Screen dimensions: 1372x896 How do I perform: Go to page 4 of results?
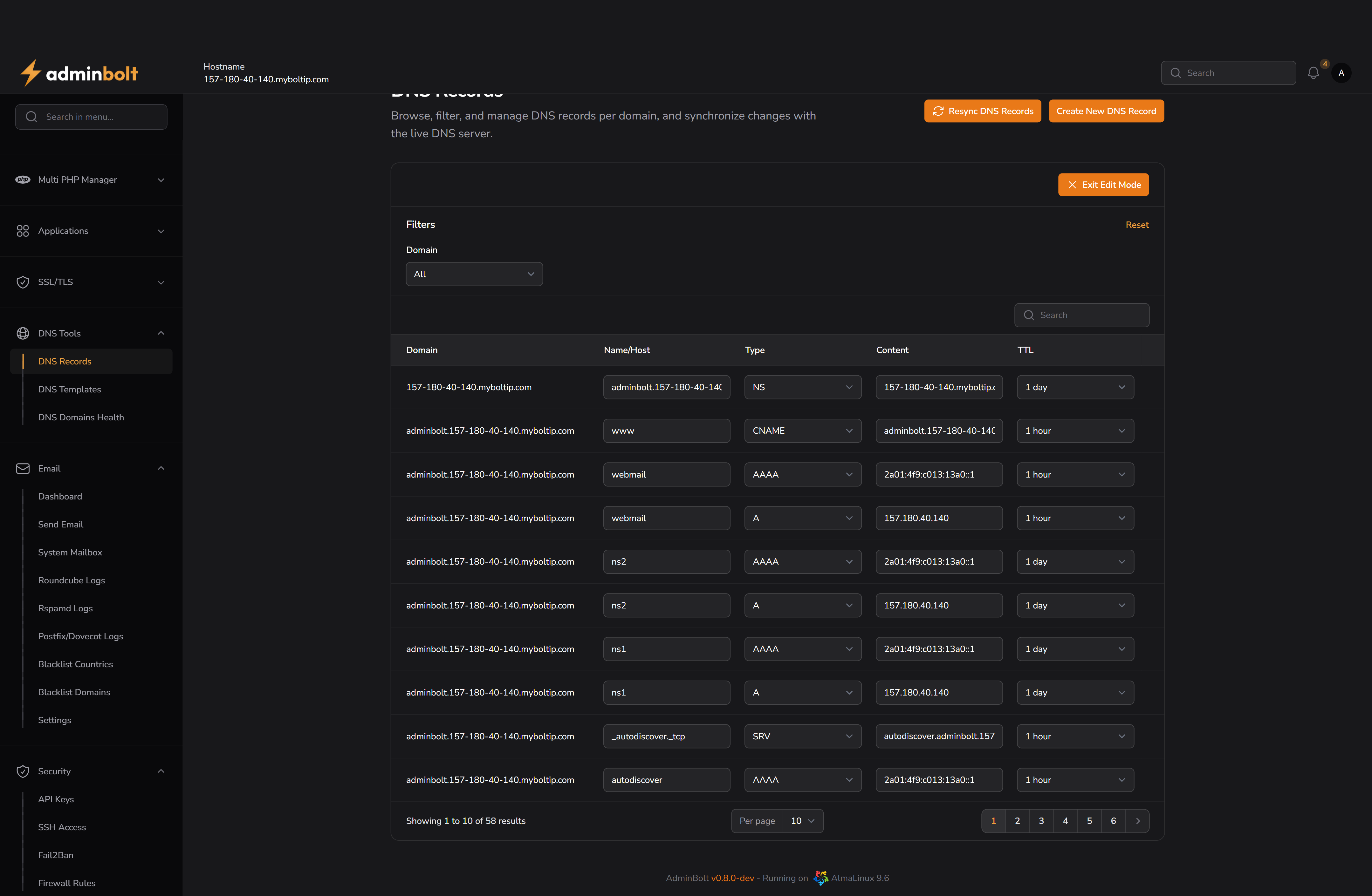click(x=1065, y=820)
